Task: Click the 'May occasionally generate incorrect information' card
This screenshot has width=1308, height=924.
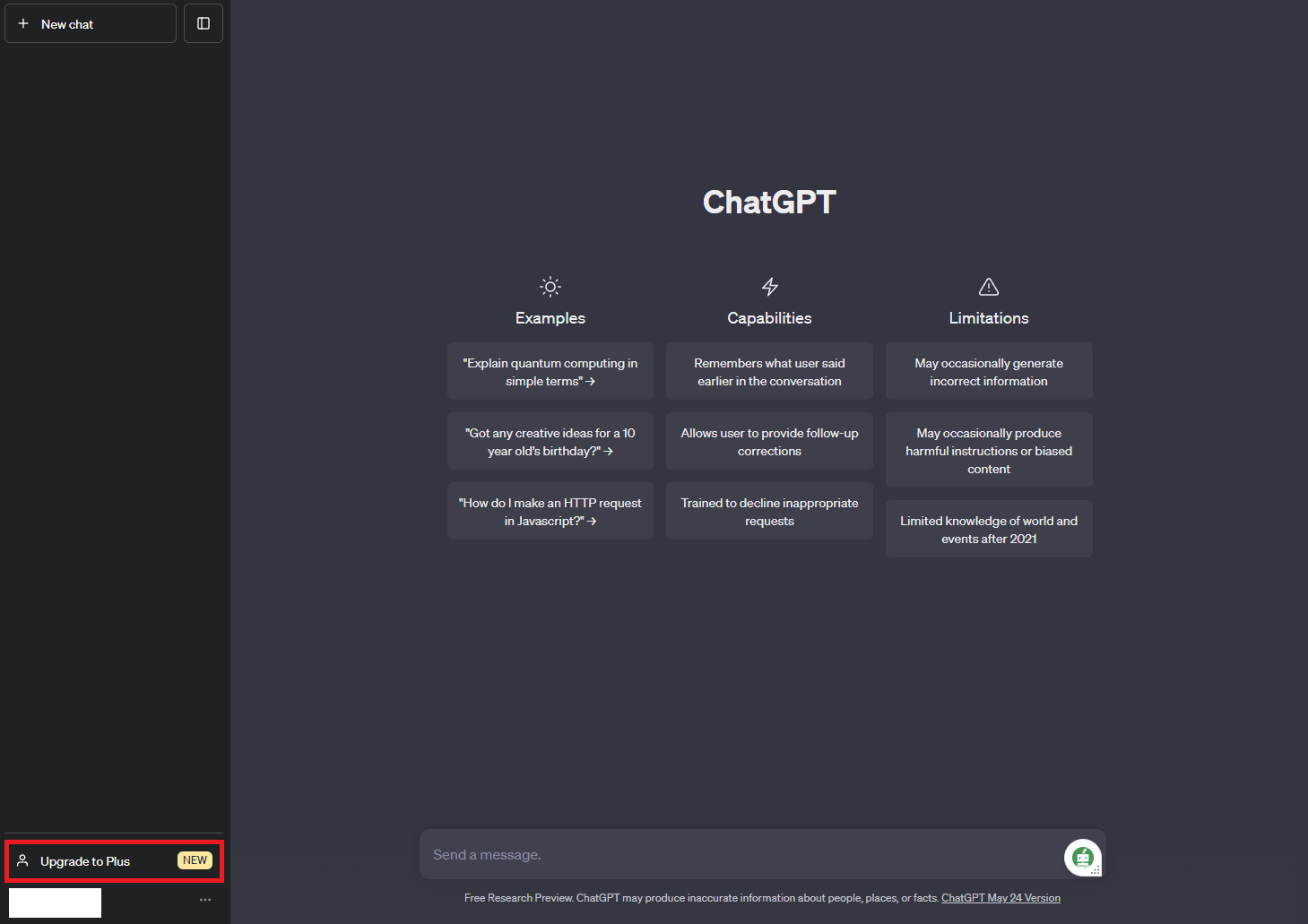Action: [x=989, y=371]
